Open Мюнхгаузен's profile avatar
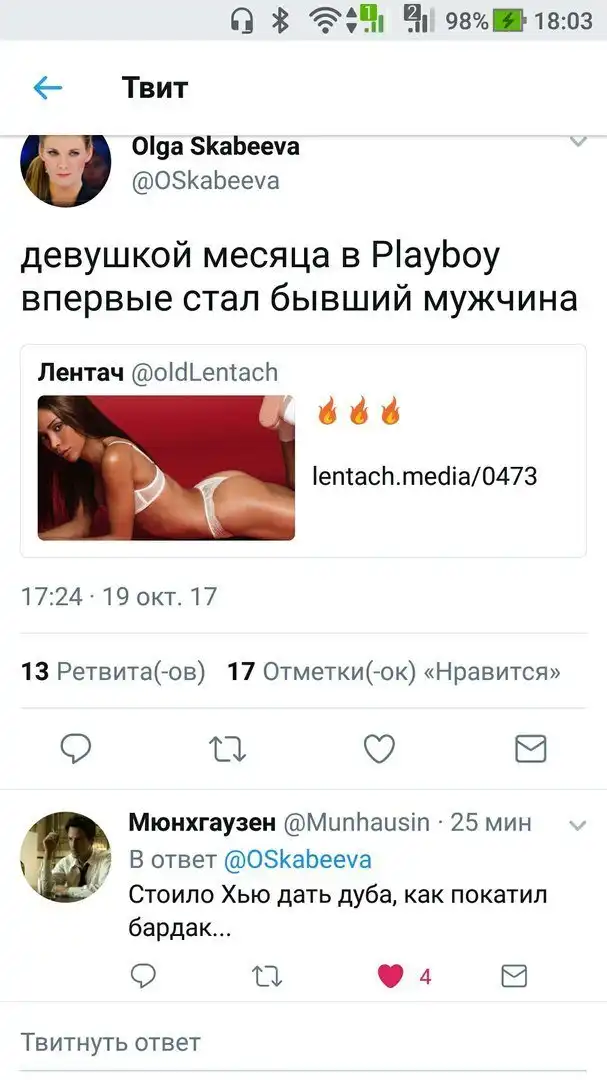 [65, 857]
